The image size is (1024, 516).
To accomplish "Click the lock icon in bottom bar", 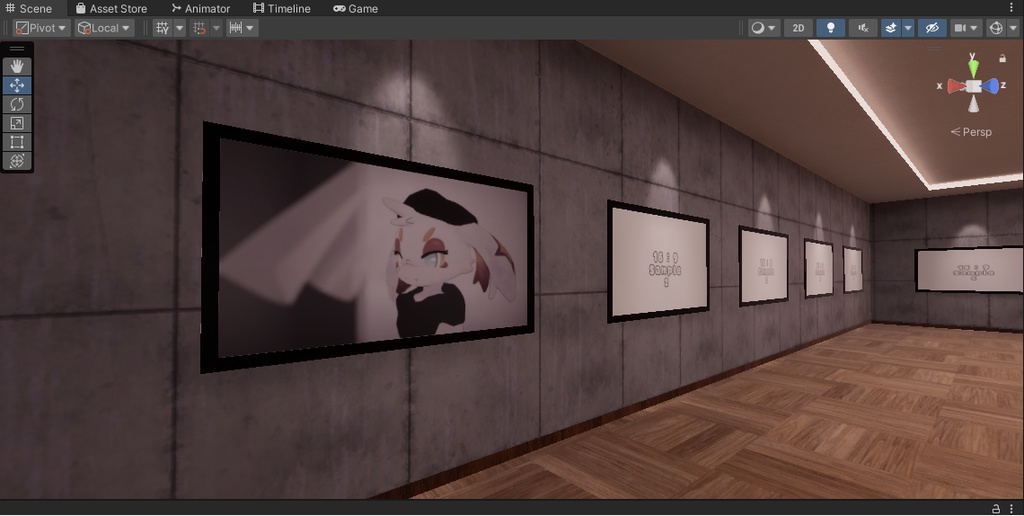I will point(996,509).
